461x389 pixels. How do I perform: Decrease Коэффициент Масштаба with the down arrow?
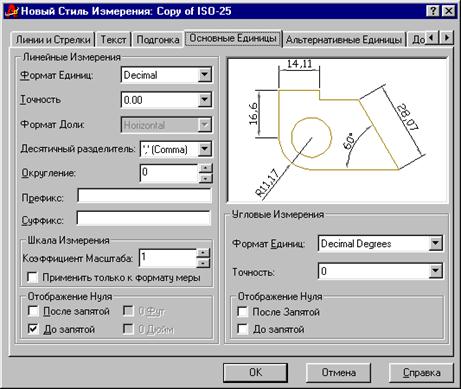click(203, 263)
